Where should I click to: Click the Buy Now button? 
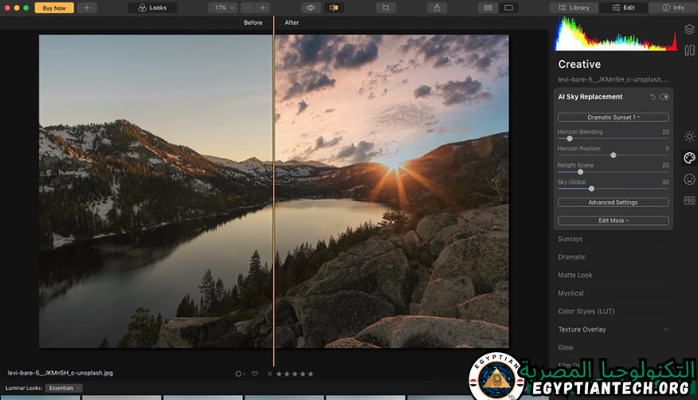tap(54, 7)
